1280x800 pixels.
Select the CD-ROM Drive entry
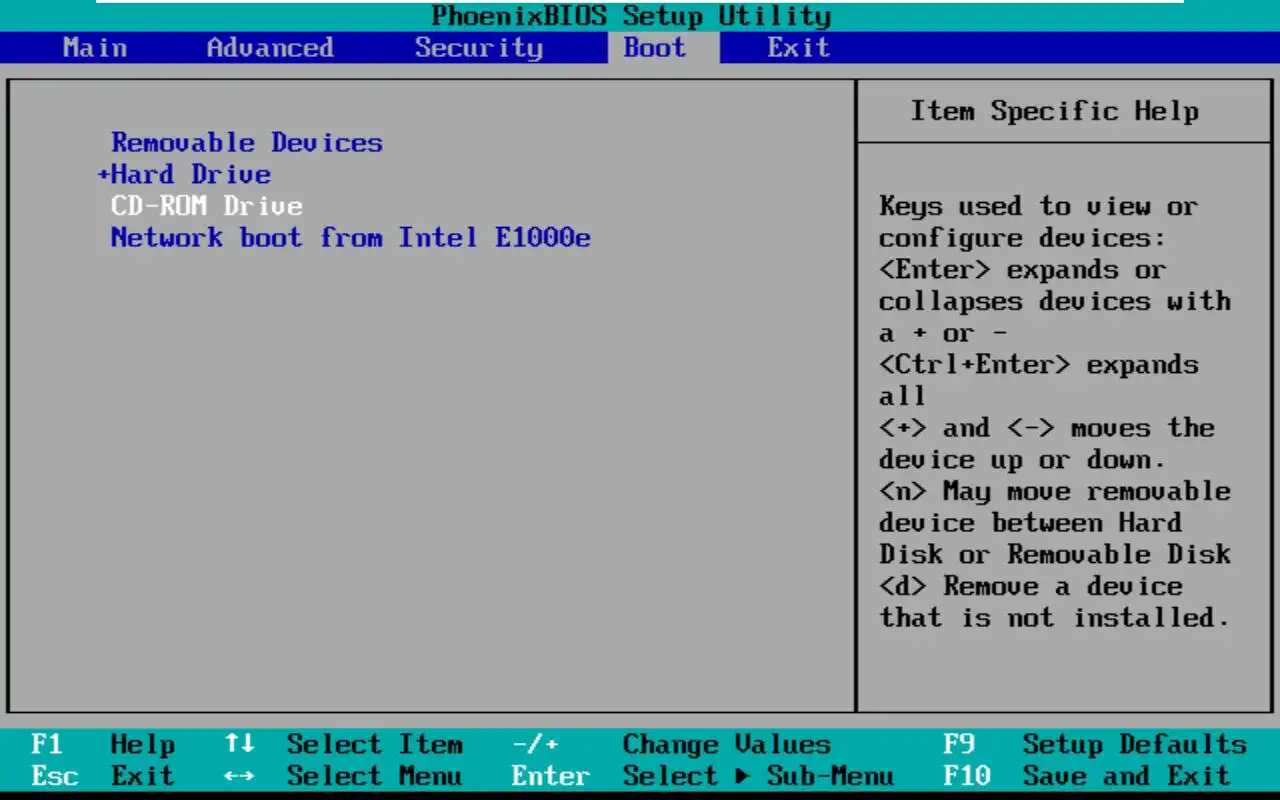(207, 206)
